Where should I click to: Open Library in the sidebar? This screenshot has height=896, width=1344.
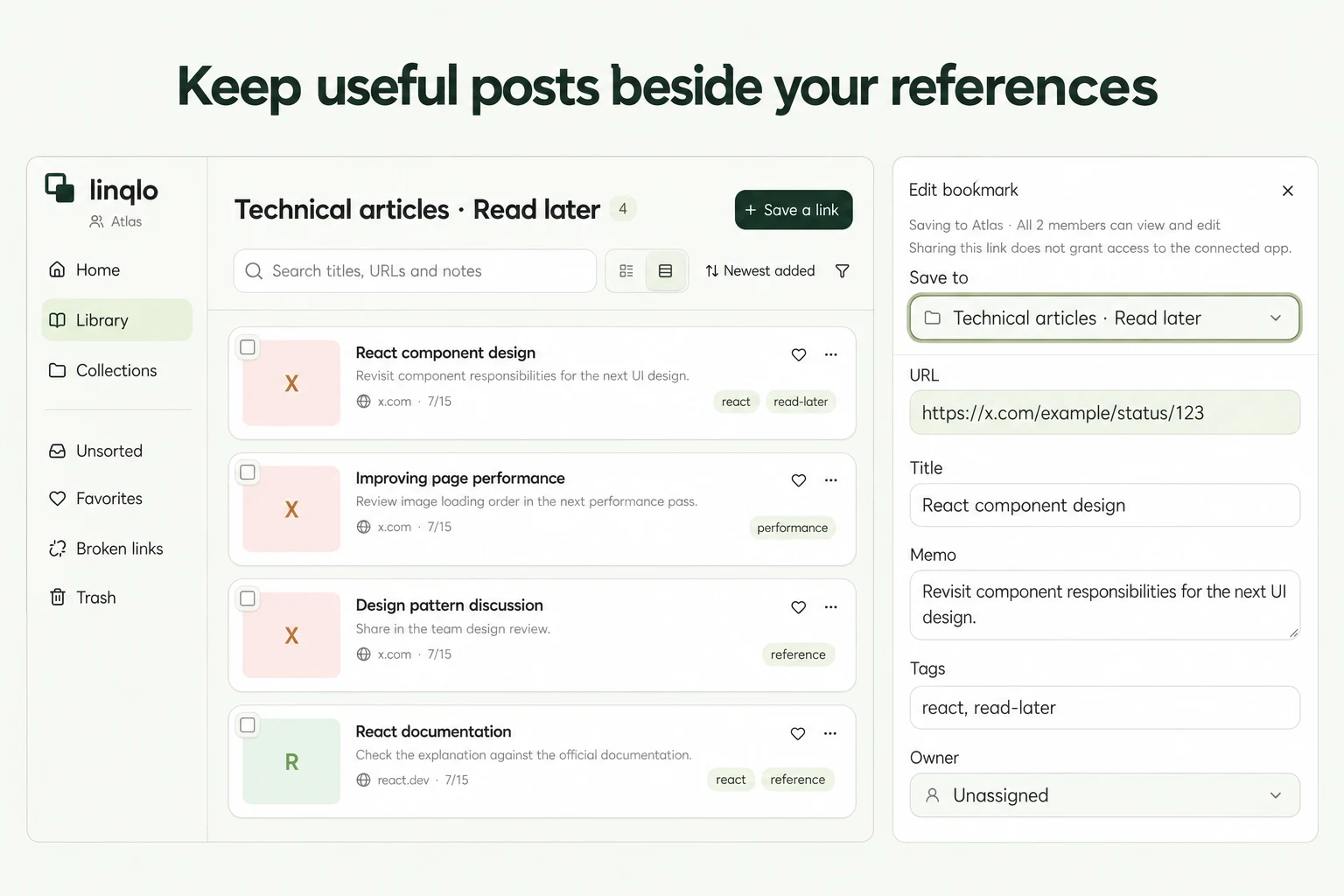pyautogui.click(x=117, y=320)
